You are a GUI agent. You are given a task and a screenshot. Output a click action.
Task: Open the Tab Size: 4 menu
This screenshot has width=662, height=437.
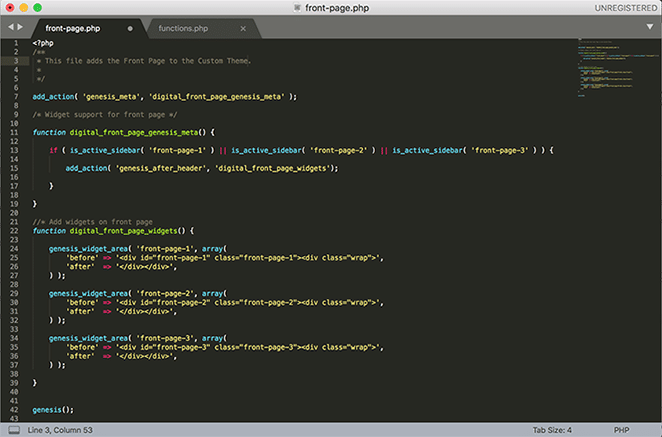click(x=553, y=429)
